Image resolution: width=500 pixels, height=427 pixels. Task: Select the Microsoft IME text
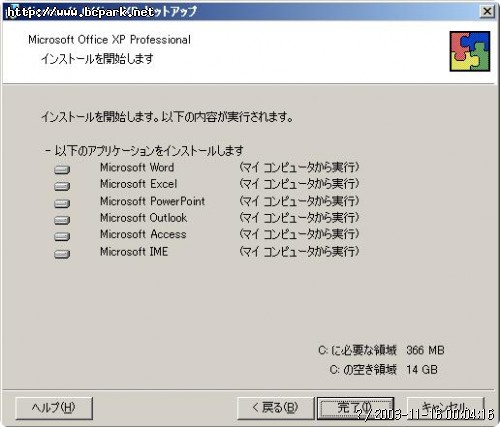tap(134, 251)
